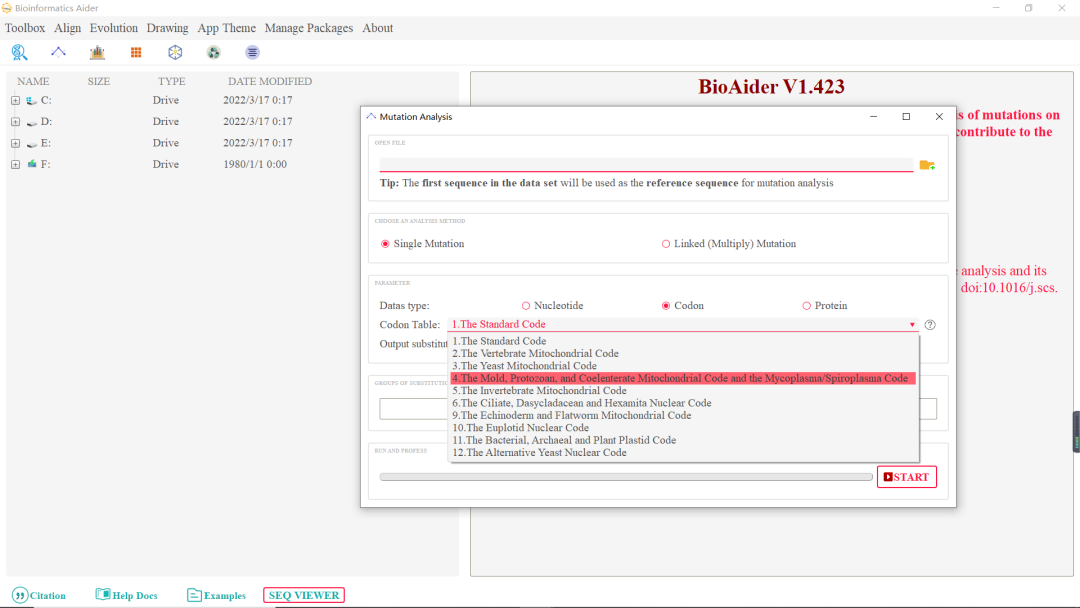Image resolution: width=1080 pixels, height=608 pixels.
Task: Choose the Codon data type
Action: [x=665, y=306]
